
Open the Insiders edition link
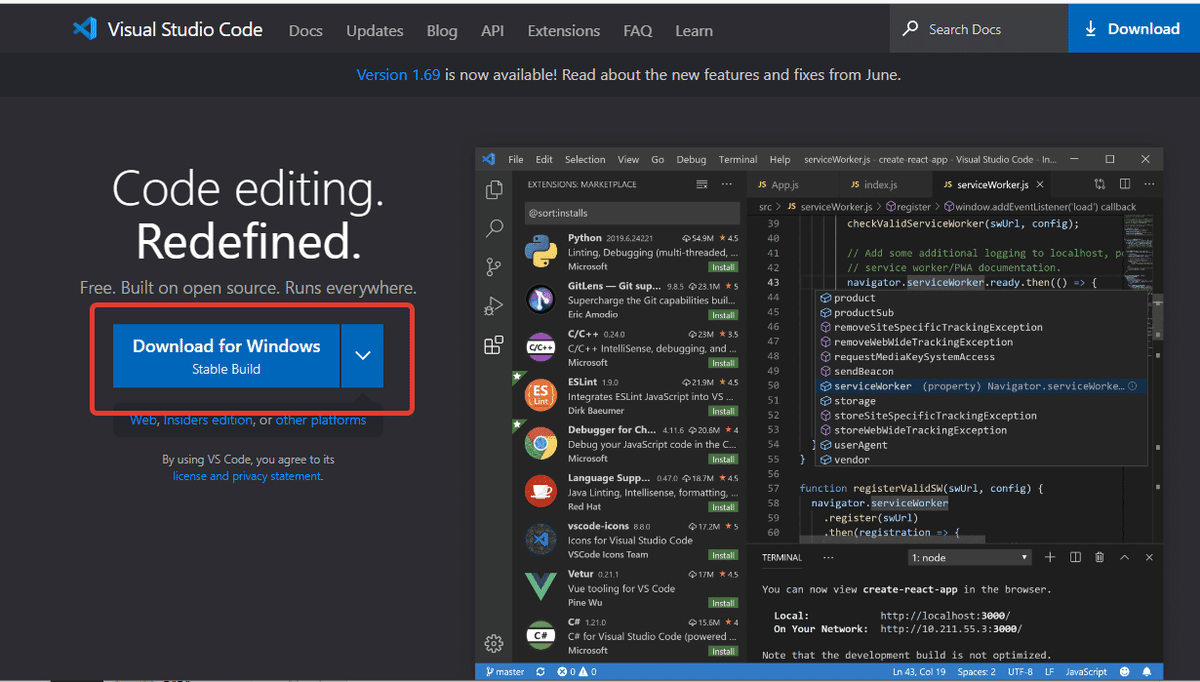[x=208, y=420]
